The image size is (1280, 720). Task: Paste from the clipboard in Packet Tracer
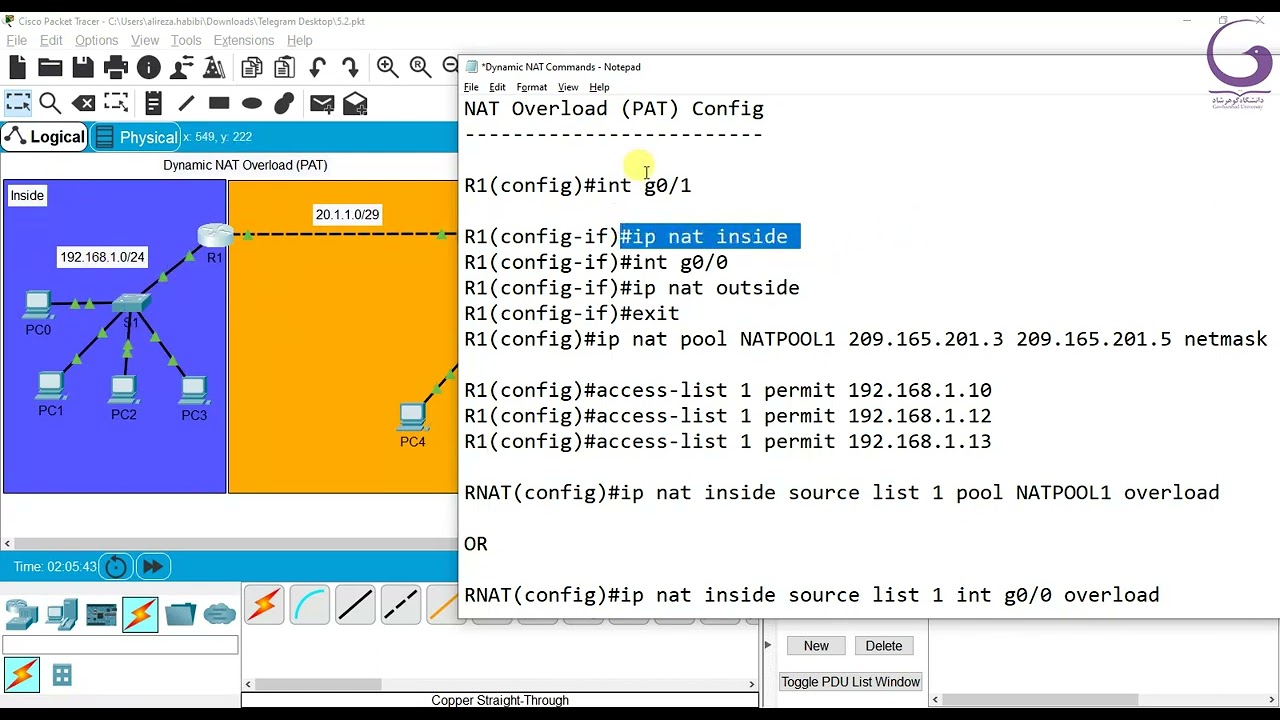pyautogui.click(x=285, y=68)
